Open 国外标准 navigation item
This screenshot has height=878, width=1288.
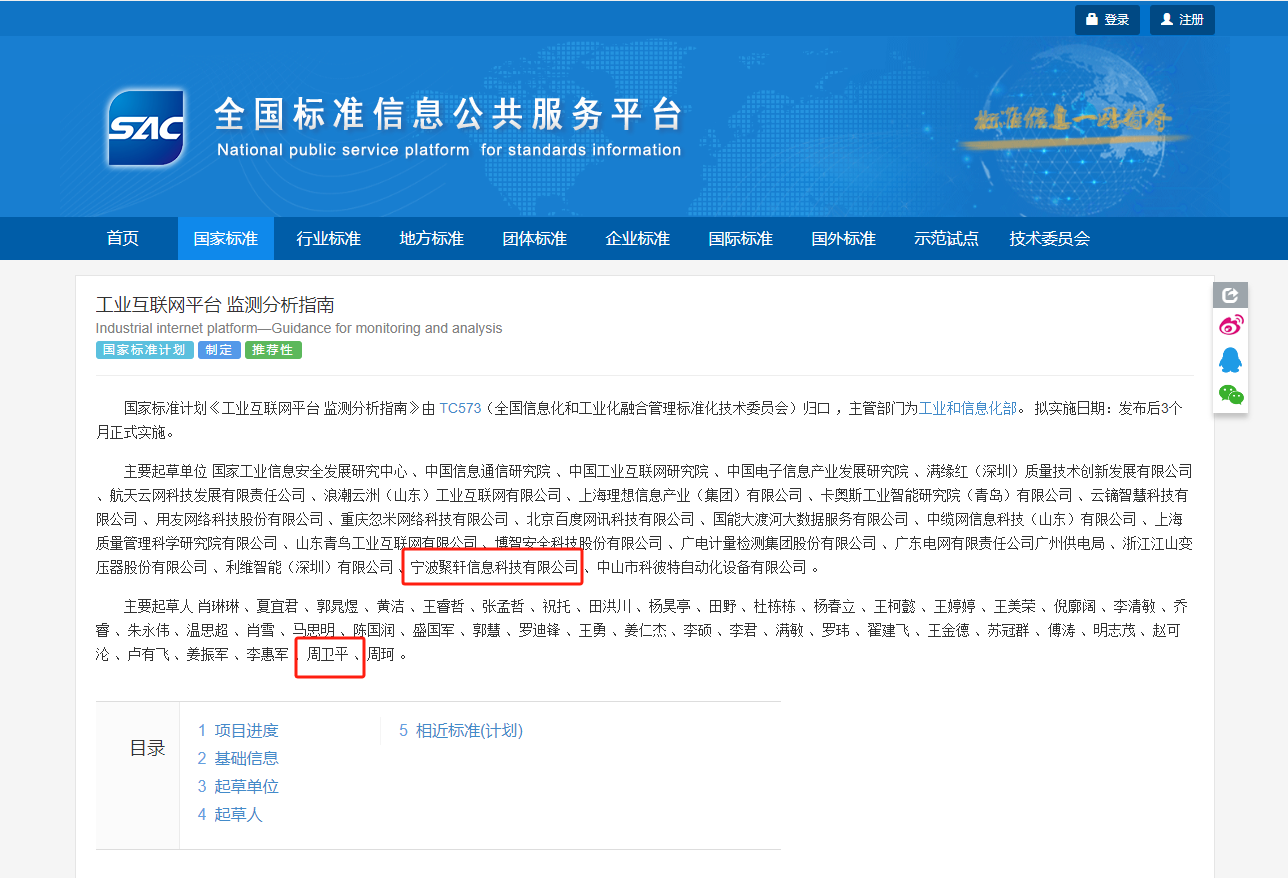coord(844,239)
